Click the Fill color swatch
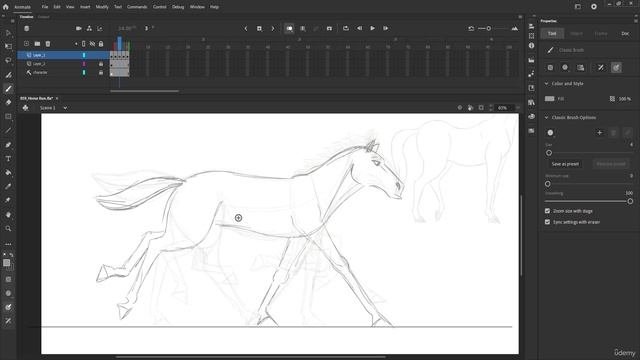 click(550, 99)
